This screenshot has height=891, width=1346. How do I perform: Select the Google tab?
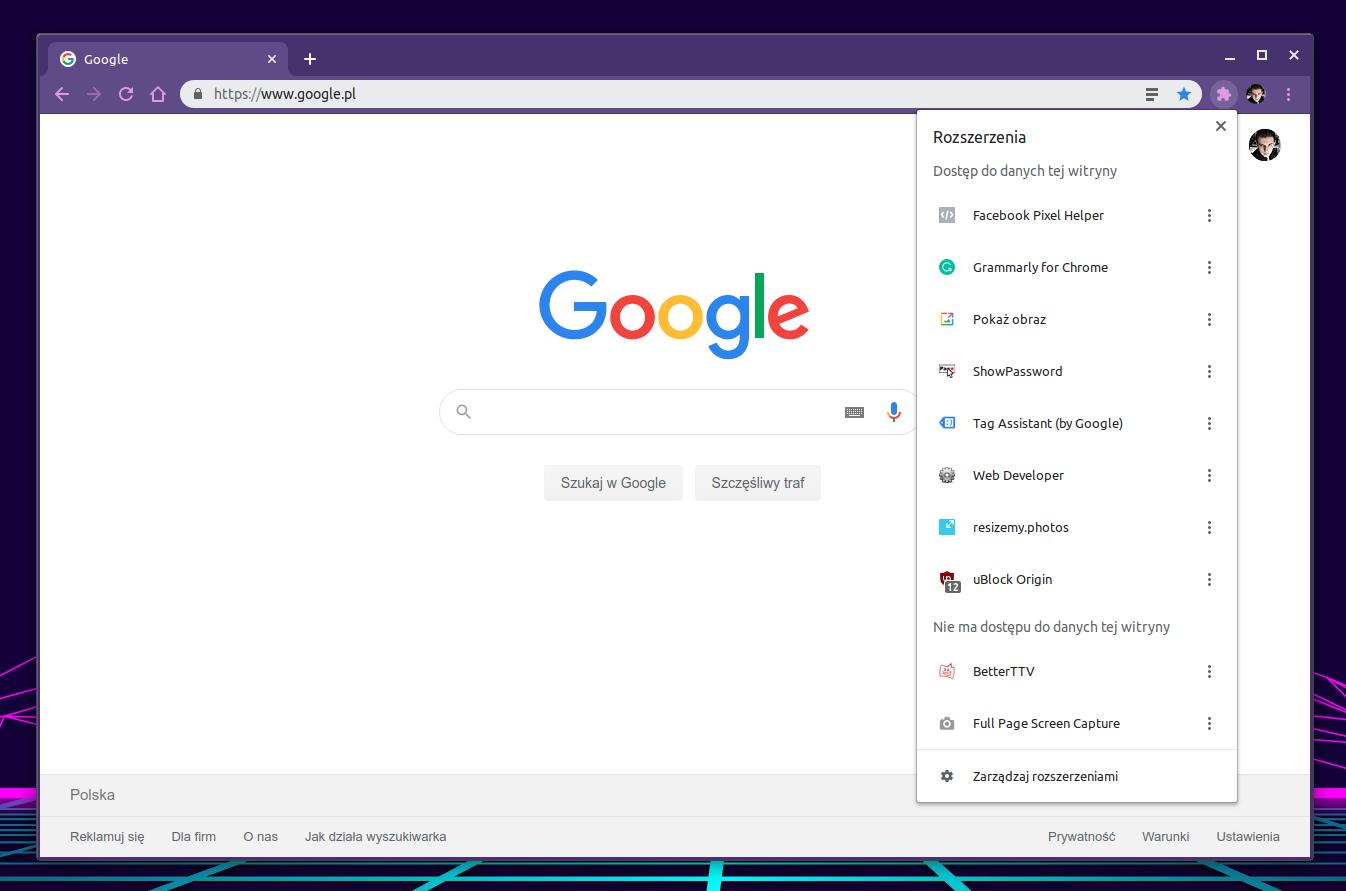(x=168, y=59)
